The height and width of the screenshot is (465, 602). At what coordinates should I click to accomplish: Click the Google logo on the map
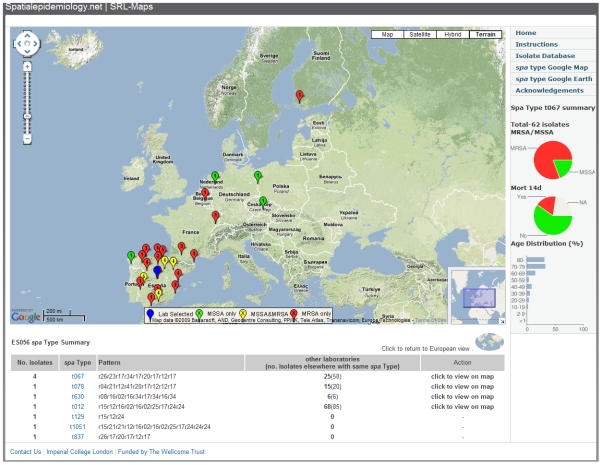pos(26,317)
